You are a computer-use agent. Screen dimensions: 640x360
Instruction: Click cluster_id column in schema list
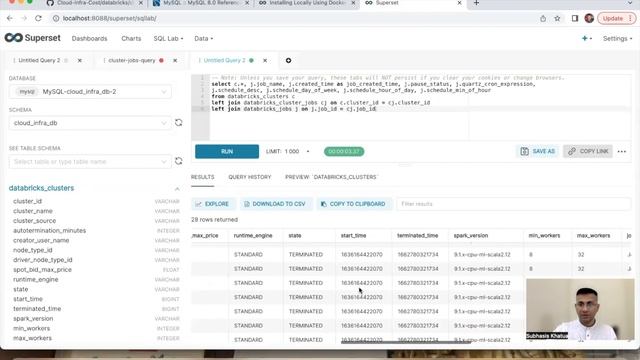pos(27,202)
